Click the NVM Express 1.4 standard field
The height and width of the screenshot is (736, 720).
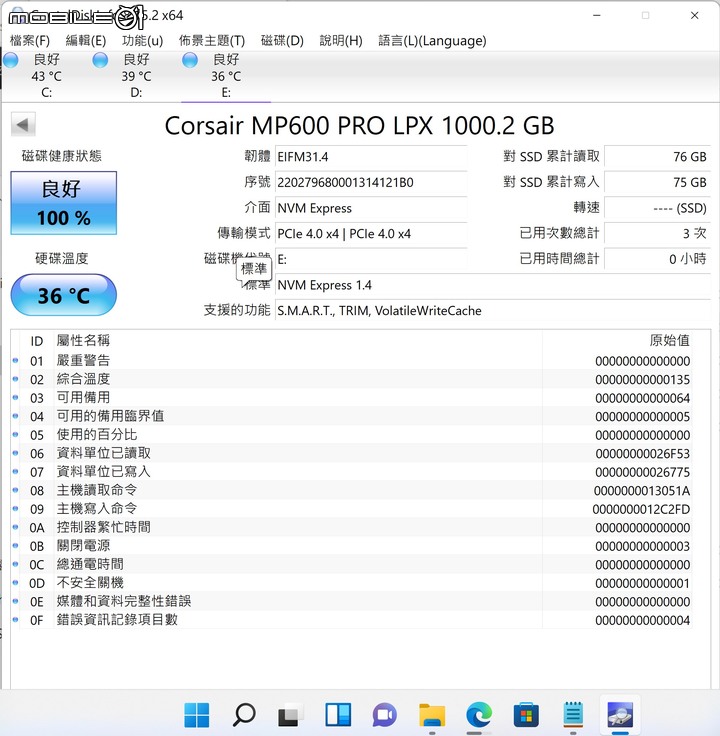[493, 285]
